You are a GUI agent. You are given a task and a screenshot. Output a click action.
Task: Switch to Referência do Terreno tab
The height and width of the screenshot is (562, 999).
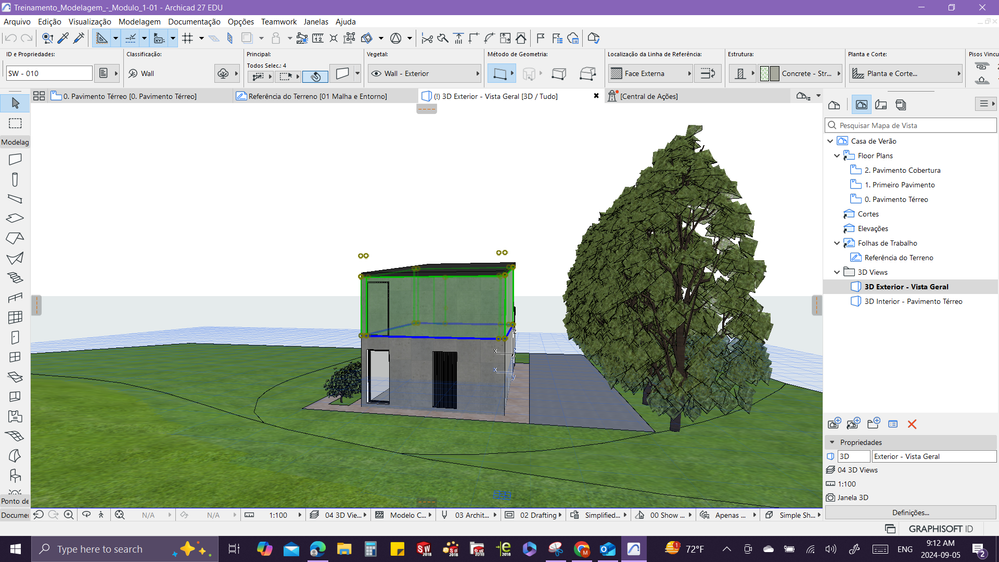pos(317,96)
